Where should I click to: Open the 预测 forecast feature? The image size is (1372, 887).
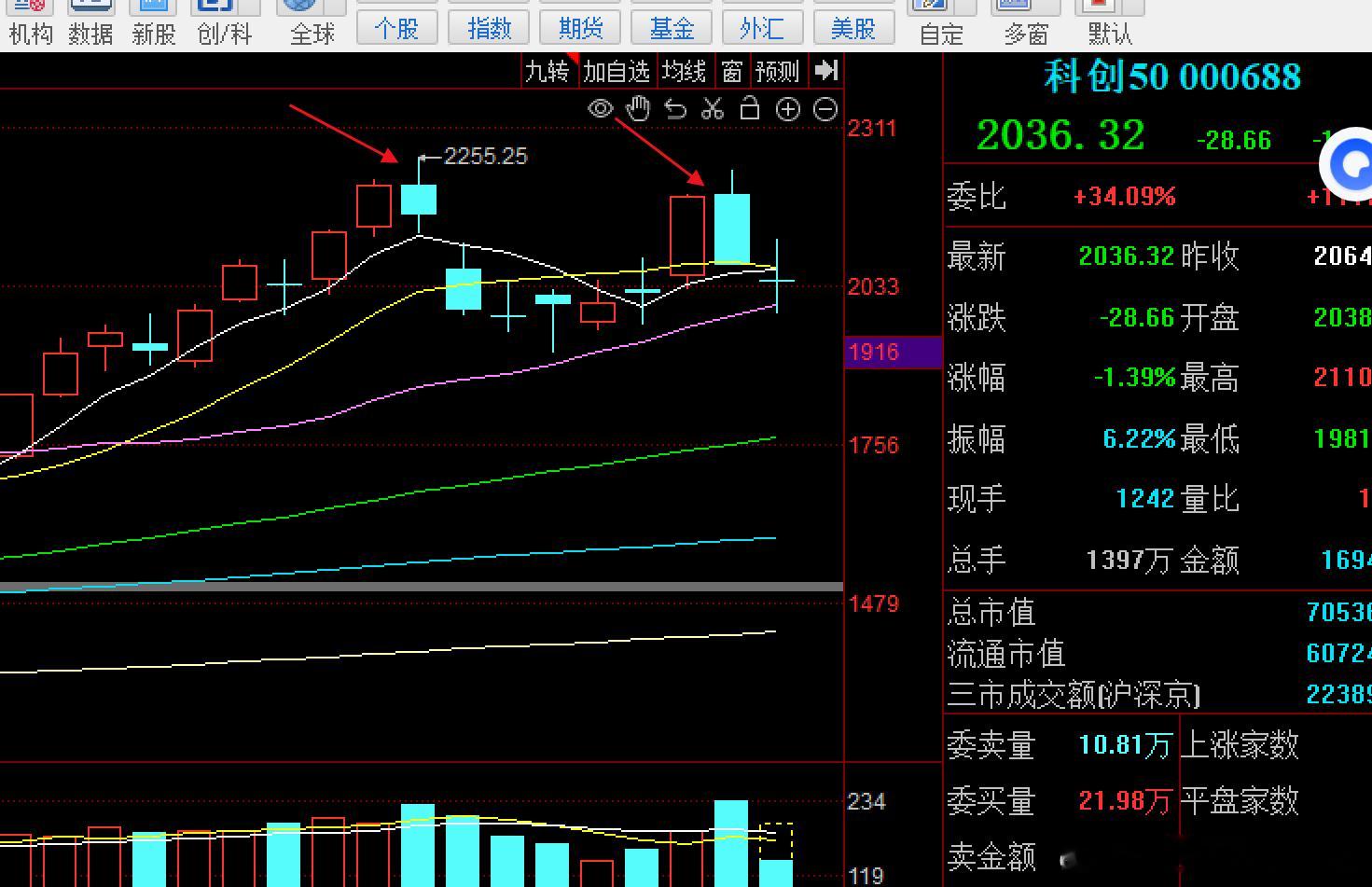click(x=777, y=71)
